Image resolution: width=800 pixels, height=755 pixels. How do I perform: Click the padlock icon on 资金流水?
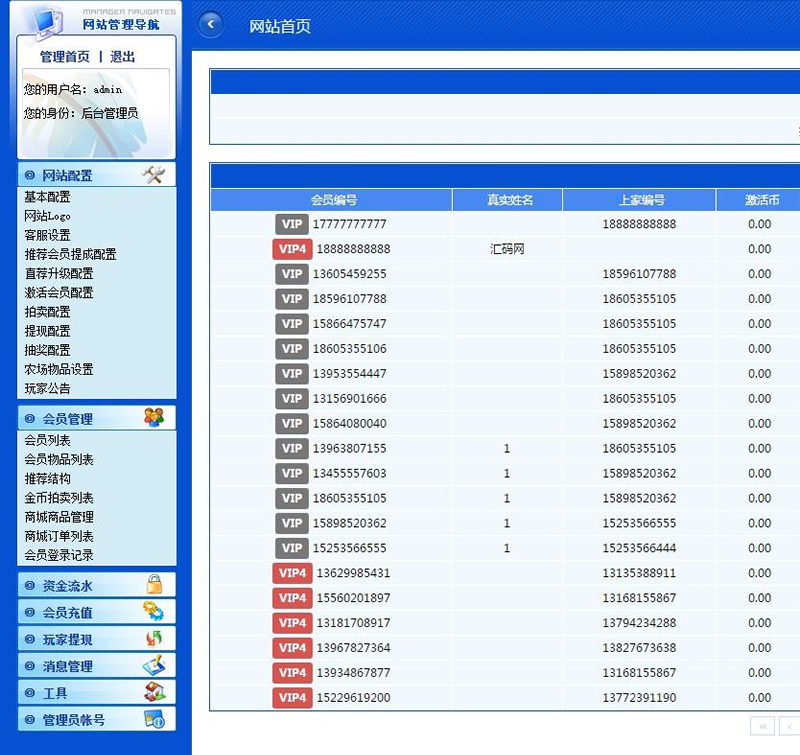click(x=153, y=585)
